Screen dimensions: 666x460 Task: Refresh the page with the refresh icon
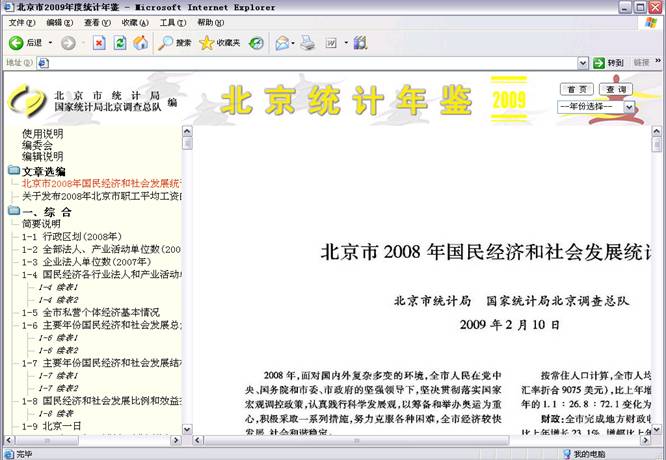120,43
